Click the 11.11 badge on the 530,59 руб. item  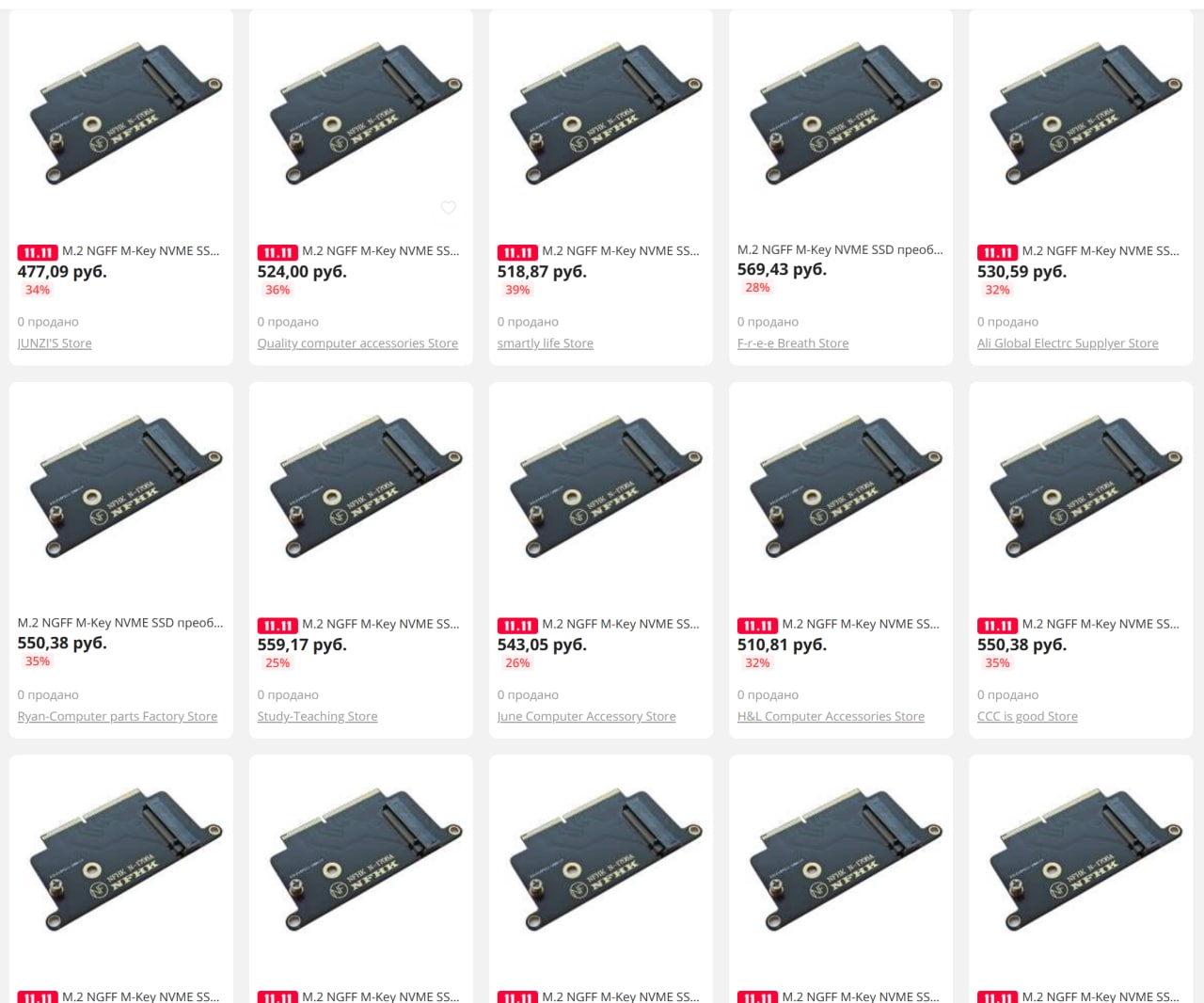click(x=997, y=252)
